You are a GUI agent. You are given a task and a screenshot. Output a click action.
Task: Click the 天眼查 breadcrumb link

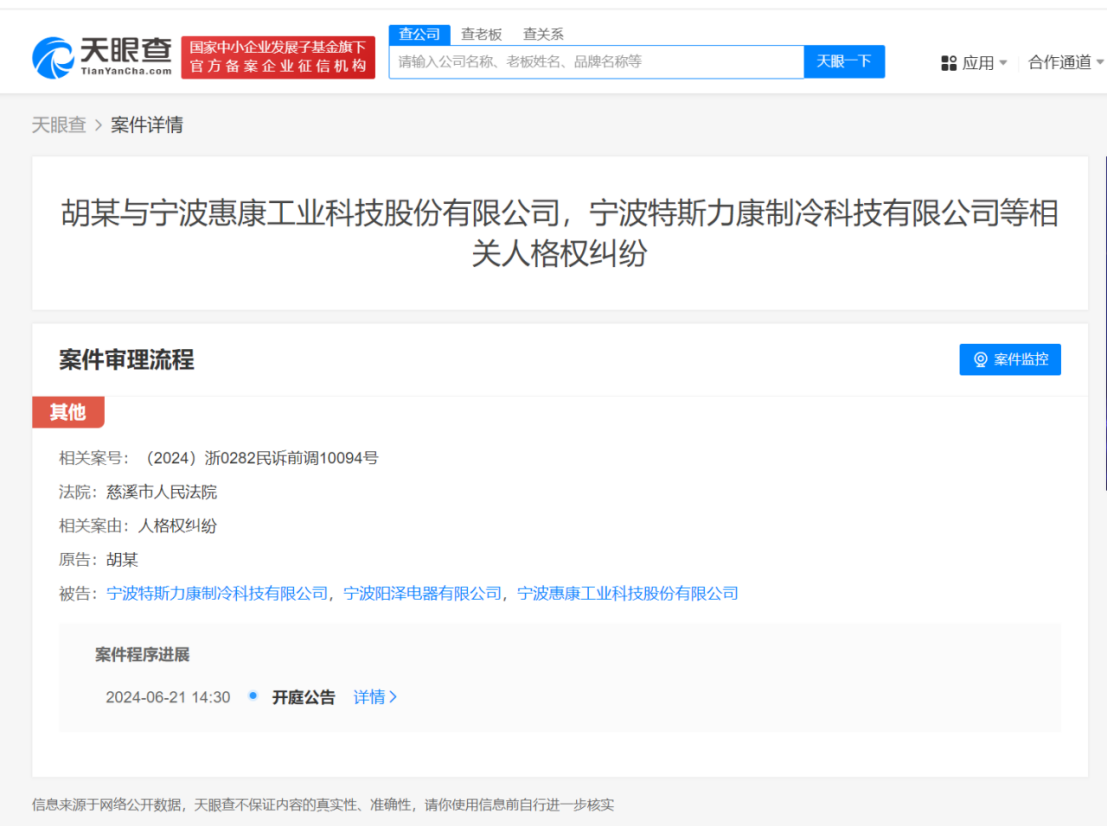(59, 124)
